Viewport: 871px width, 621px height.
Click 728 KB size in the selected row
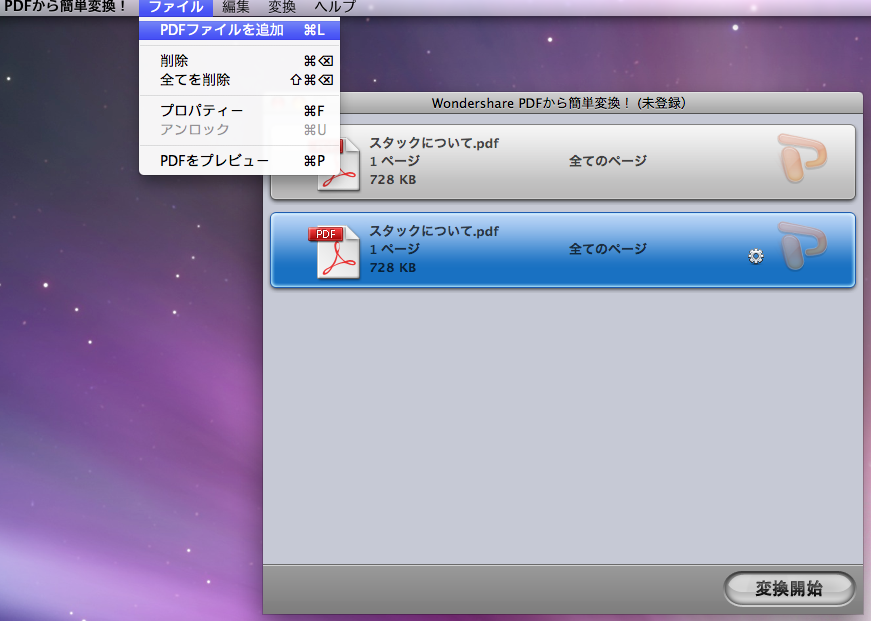[393, 267]
